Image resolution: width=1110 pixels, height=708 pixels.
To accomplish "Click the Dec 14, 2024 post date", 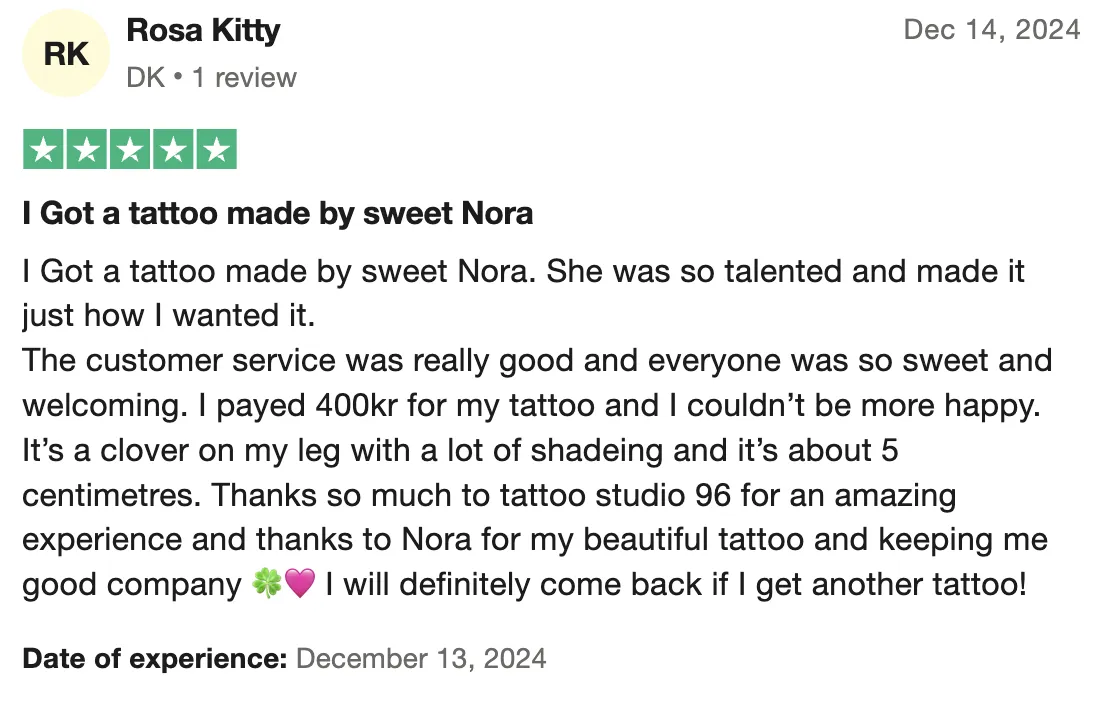I will point(991,30).
